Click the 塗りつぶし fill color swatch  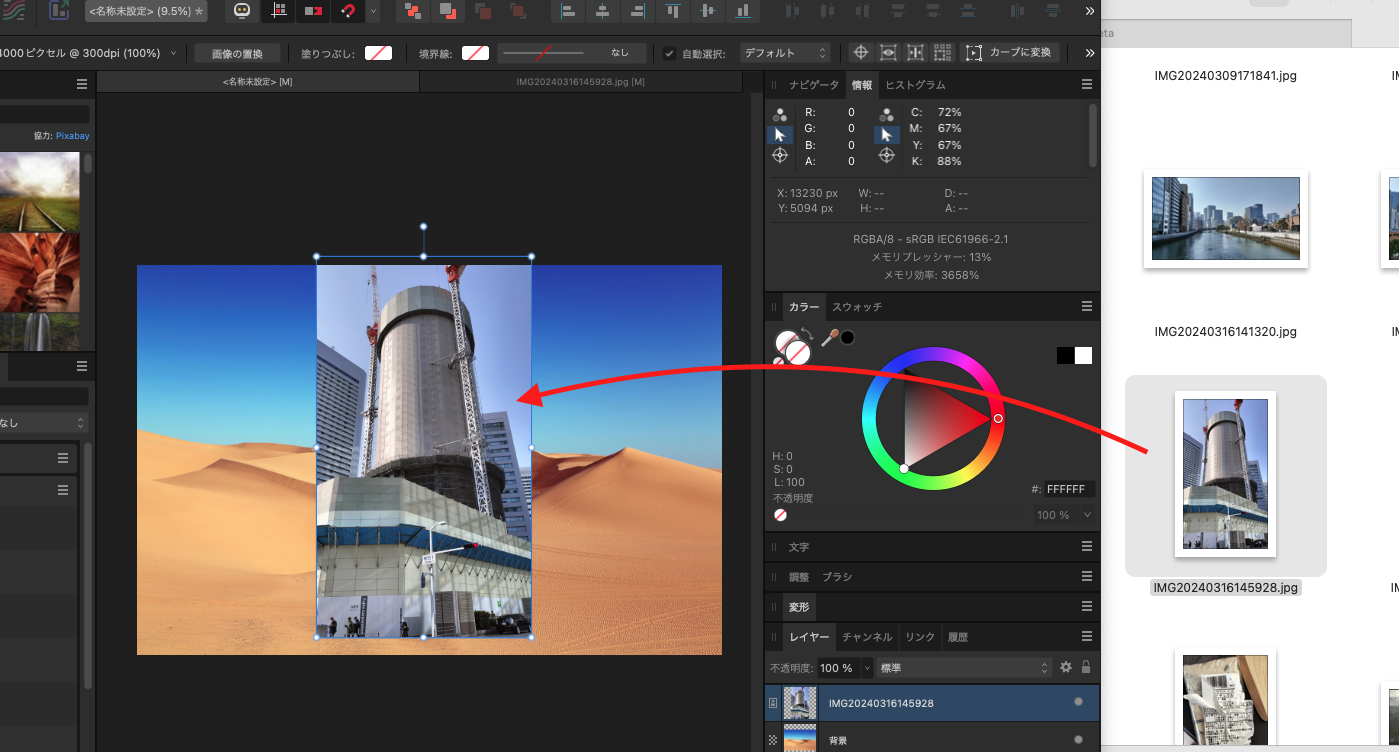(378, 53)
